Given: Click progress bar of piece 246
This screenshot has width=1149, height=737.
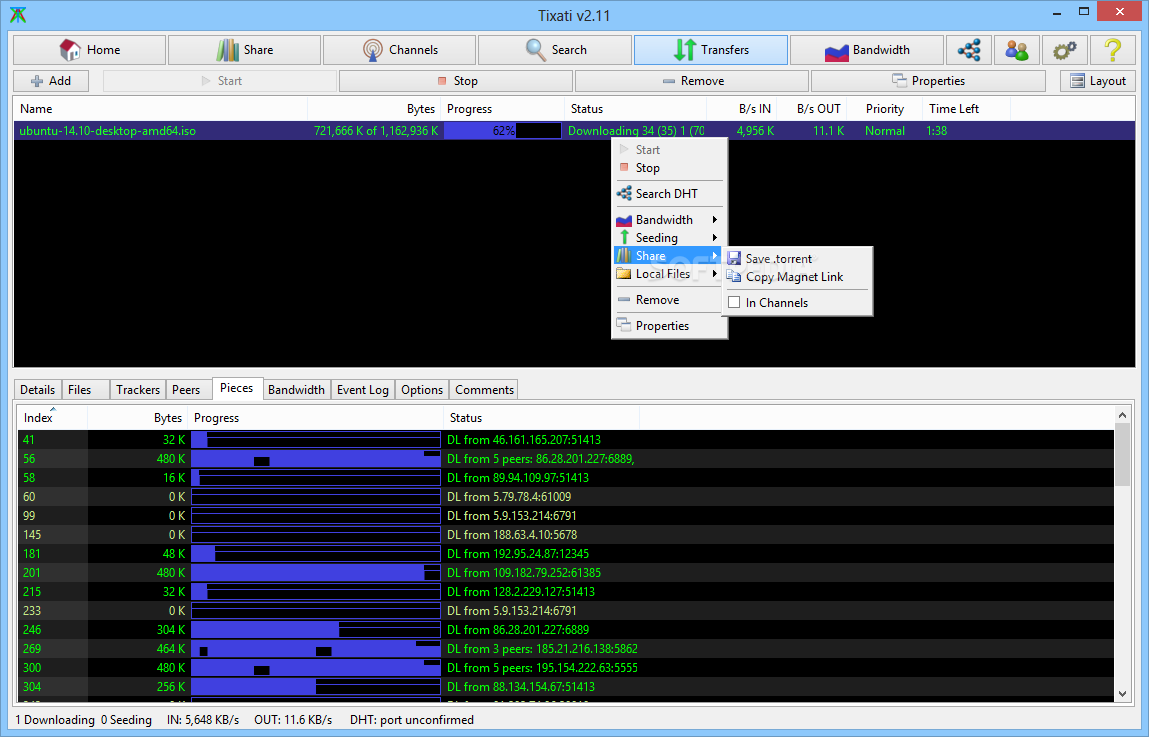Looking at the screenshot, I should click(316, 630).
